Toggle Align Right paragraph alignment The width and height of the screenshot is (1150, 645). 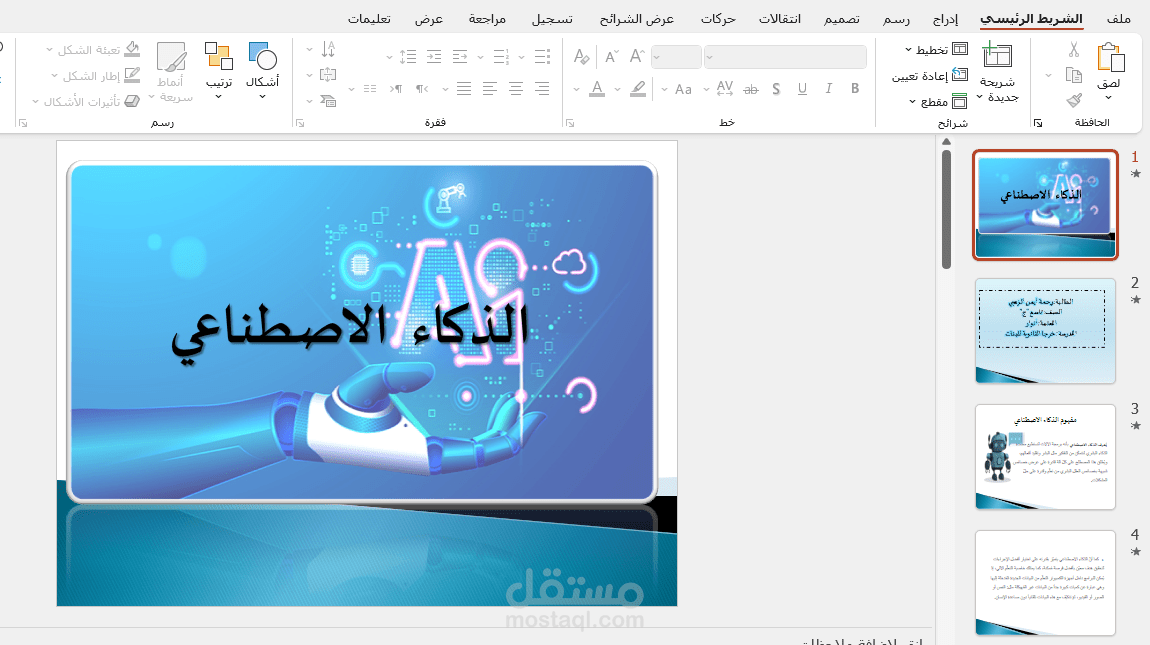coord(542,89)
